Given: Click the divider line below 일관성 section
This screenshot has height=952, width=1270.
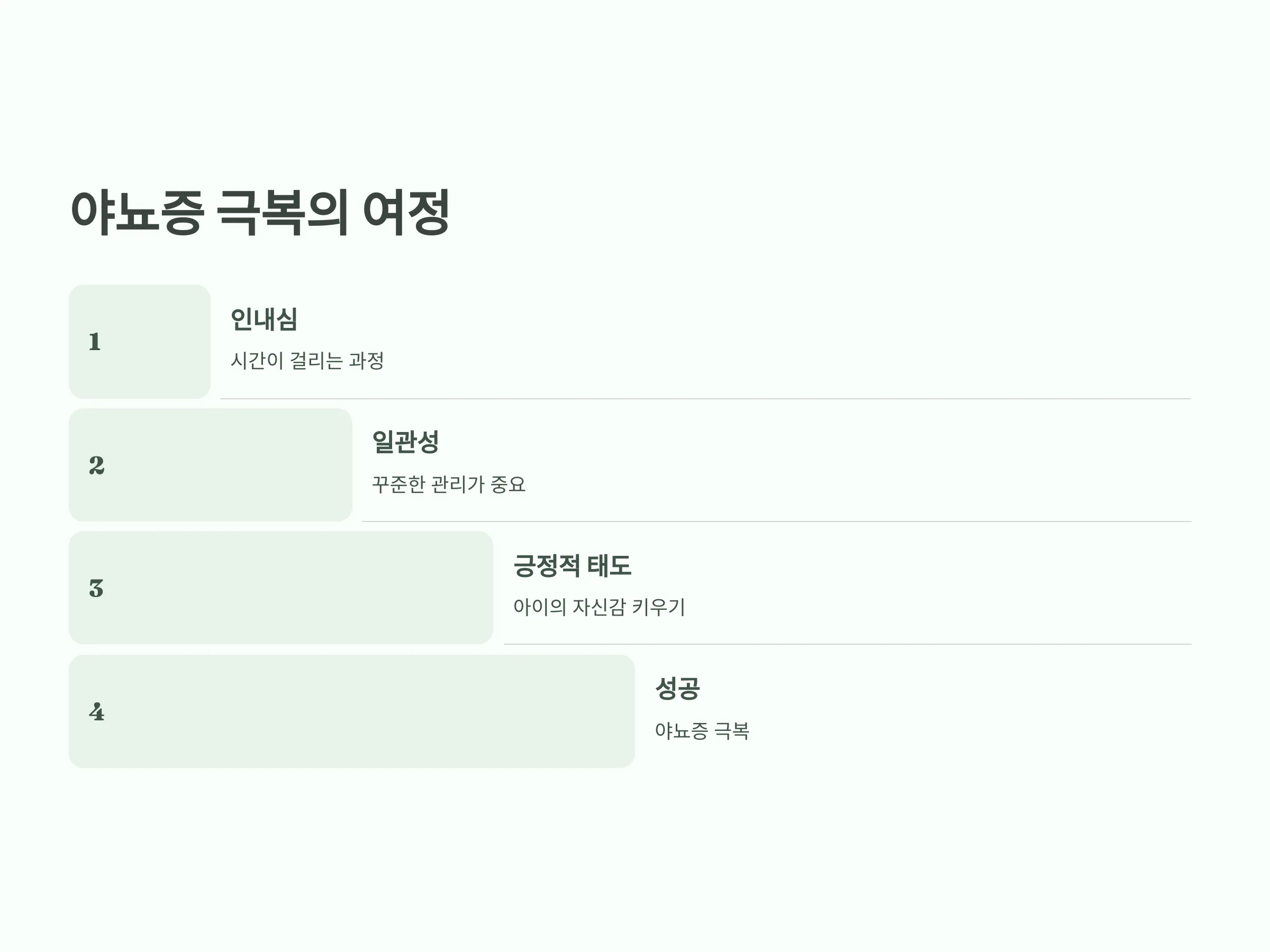Looking at the screenshot, I should (776, 521).
